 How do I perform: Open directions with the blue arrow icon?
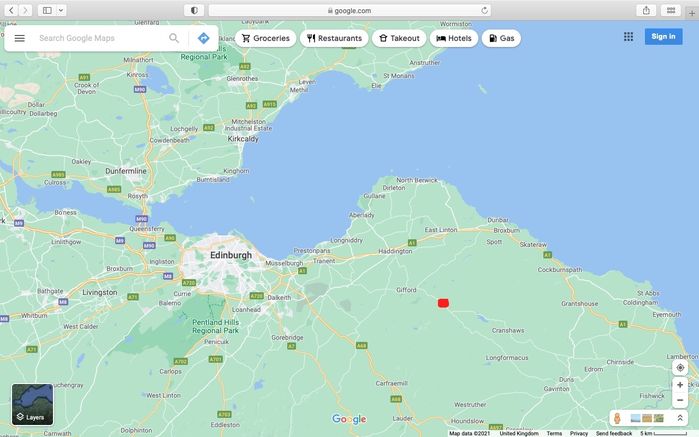(203, 38)
